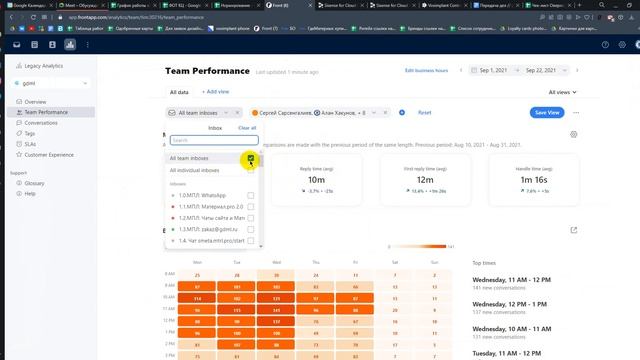
Task: Open the Calendar icon in Front top bar
Action: [35, 45]
